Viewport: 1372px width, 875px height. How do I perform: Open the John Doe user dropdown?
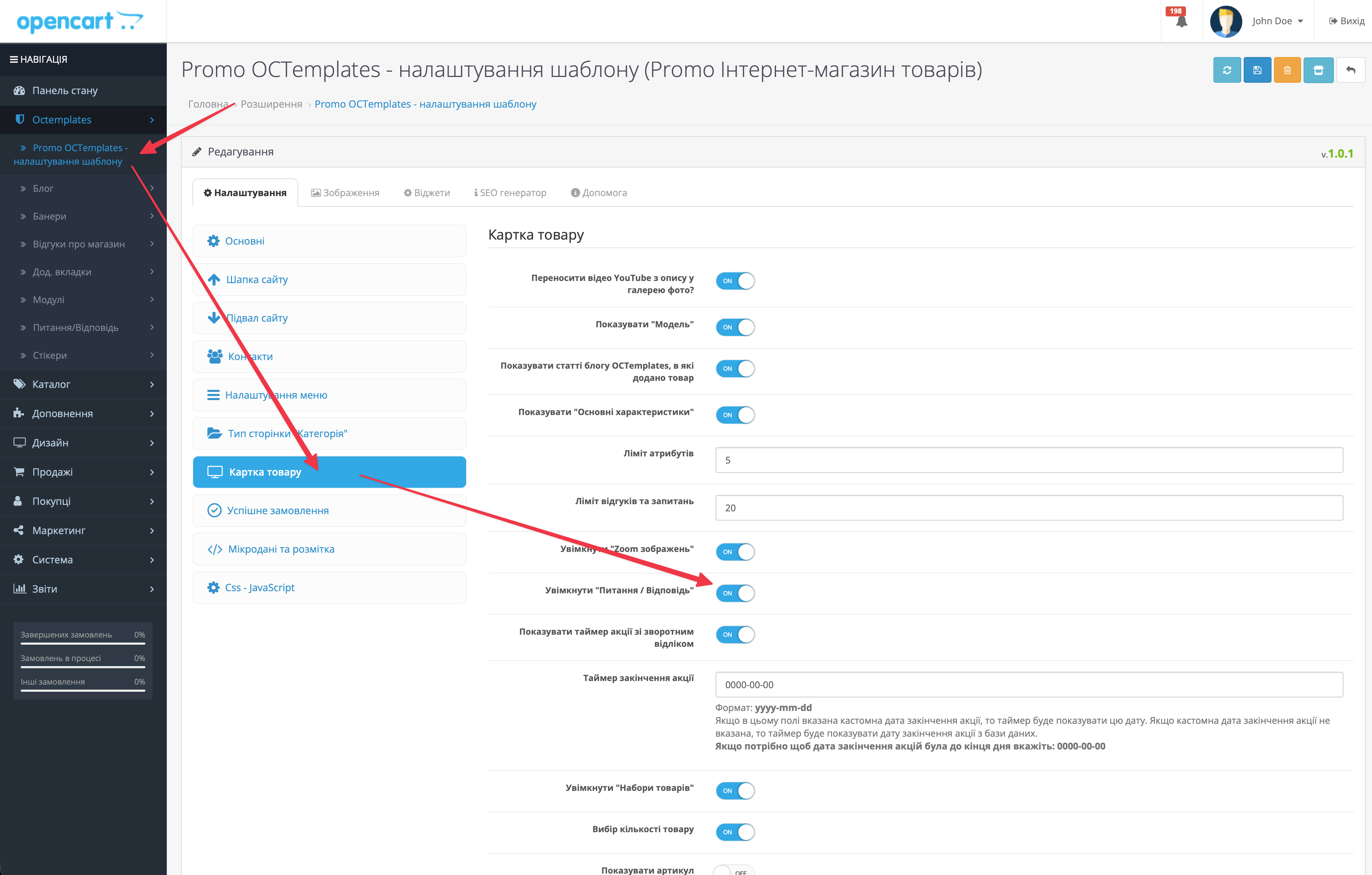pyautogui.click(x=1278, y=21)
